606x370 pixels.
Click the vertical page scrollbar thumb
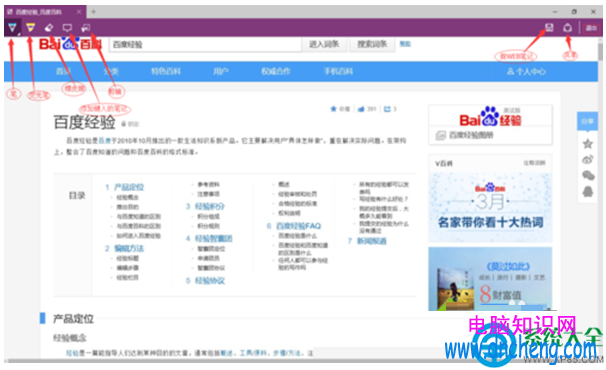point(600,51)
